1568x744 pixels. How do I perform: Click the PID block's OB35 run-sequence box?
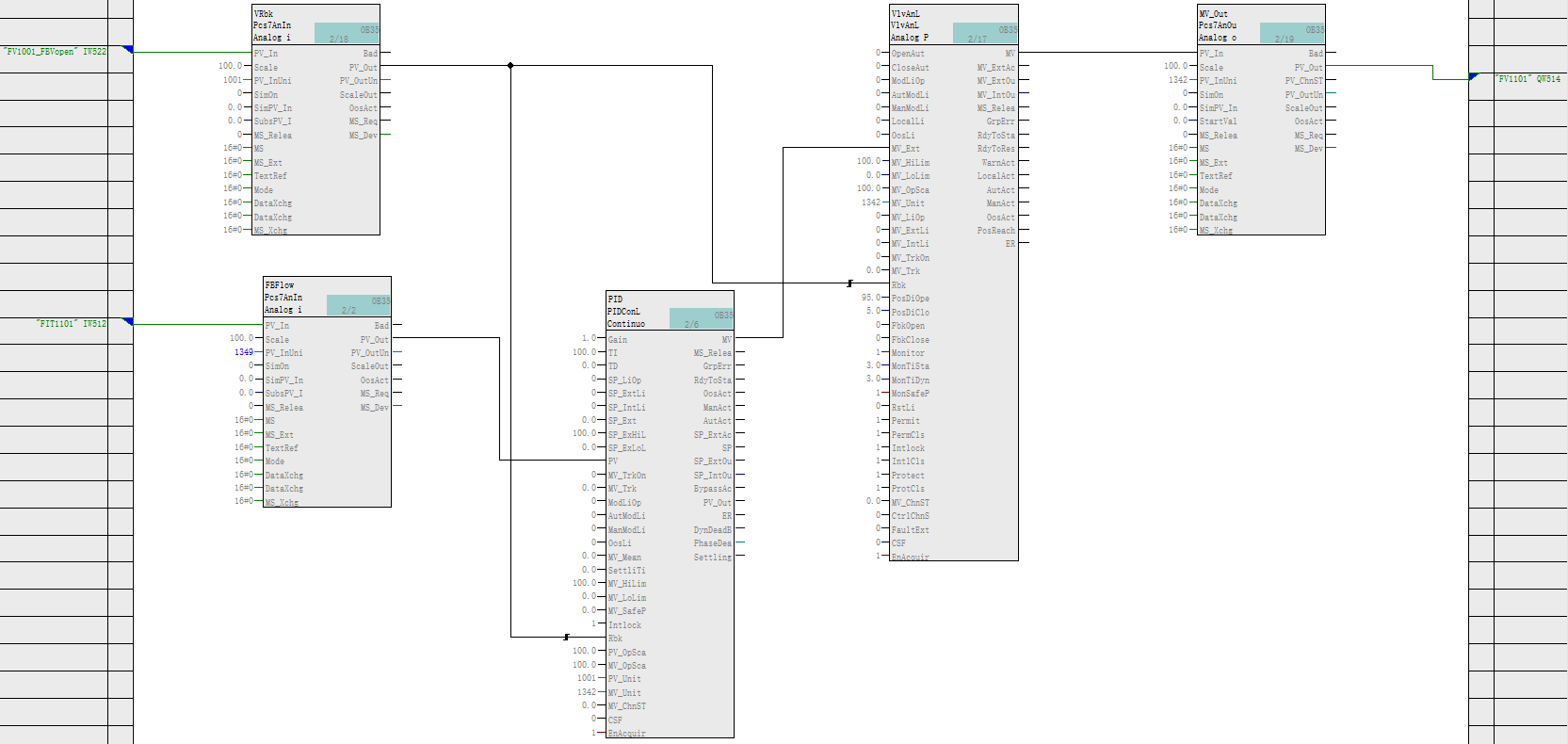click(701, 319)
